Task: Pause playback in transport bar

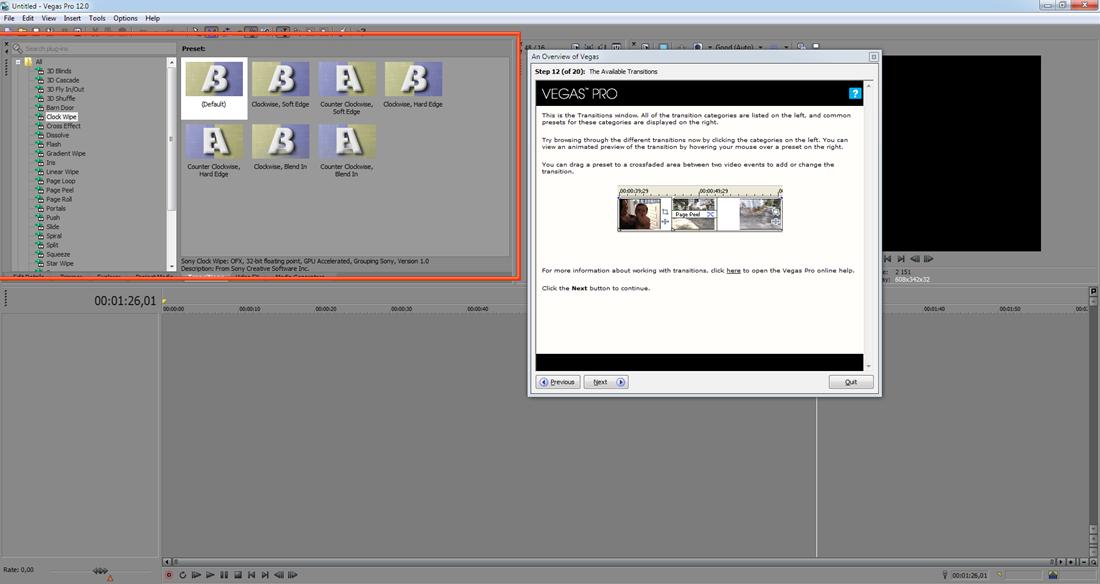Action: tap(224, 575)
